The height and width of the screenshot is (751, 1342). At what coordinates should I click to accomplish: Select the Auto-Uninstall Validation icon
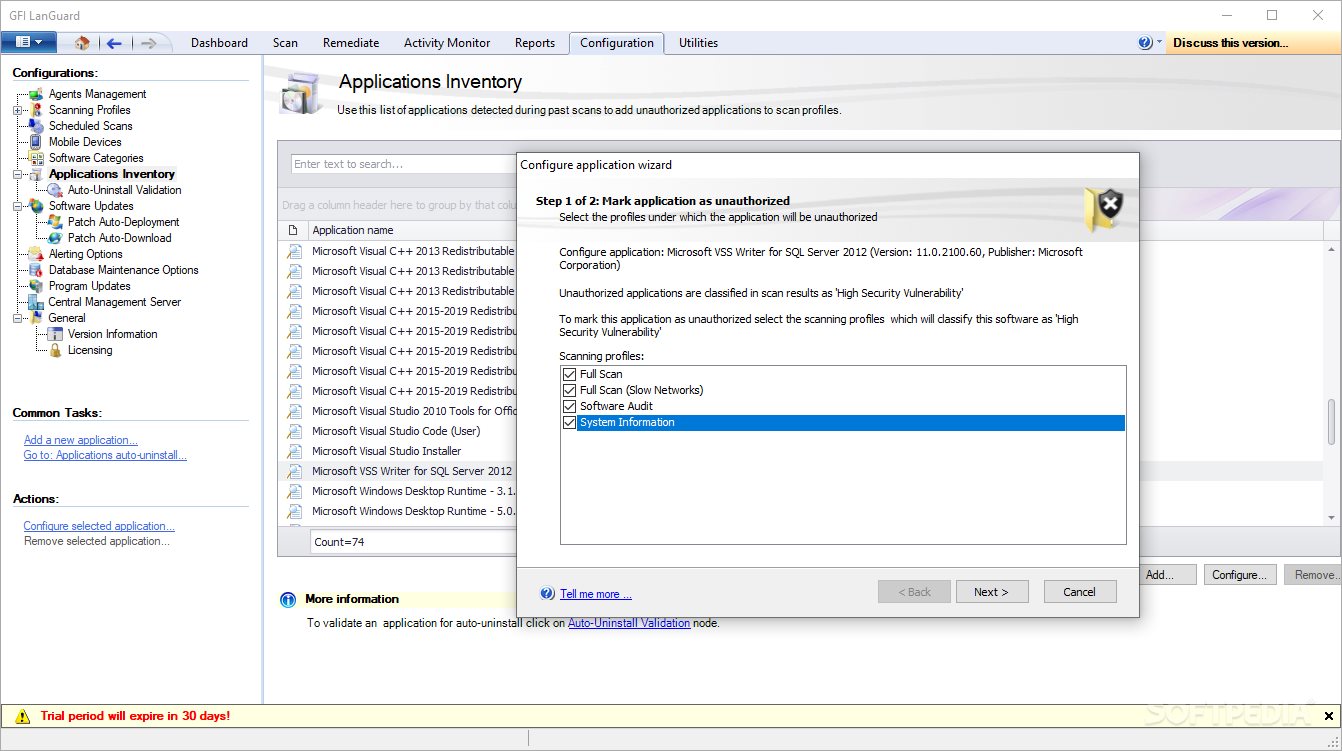55,190
